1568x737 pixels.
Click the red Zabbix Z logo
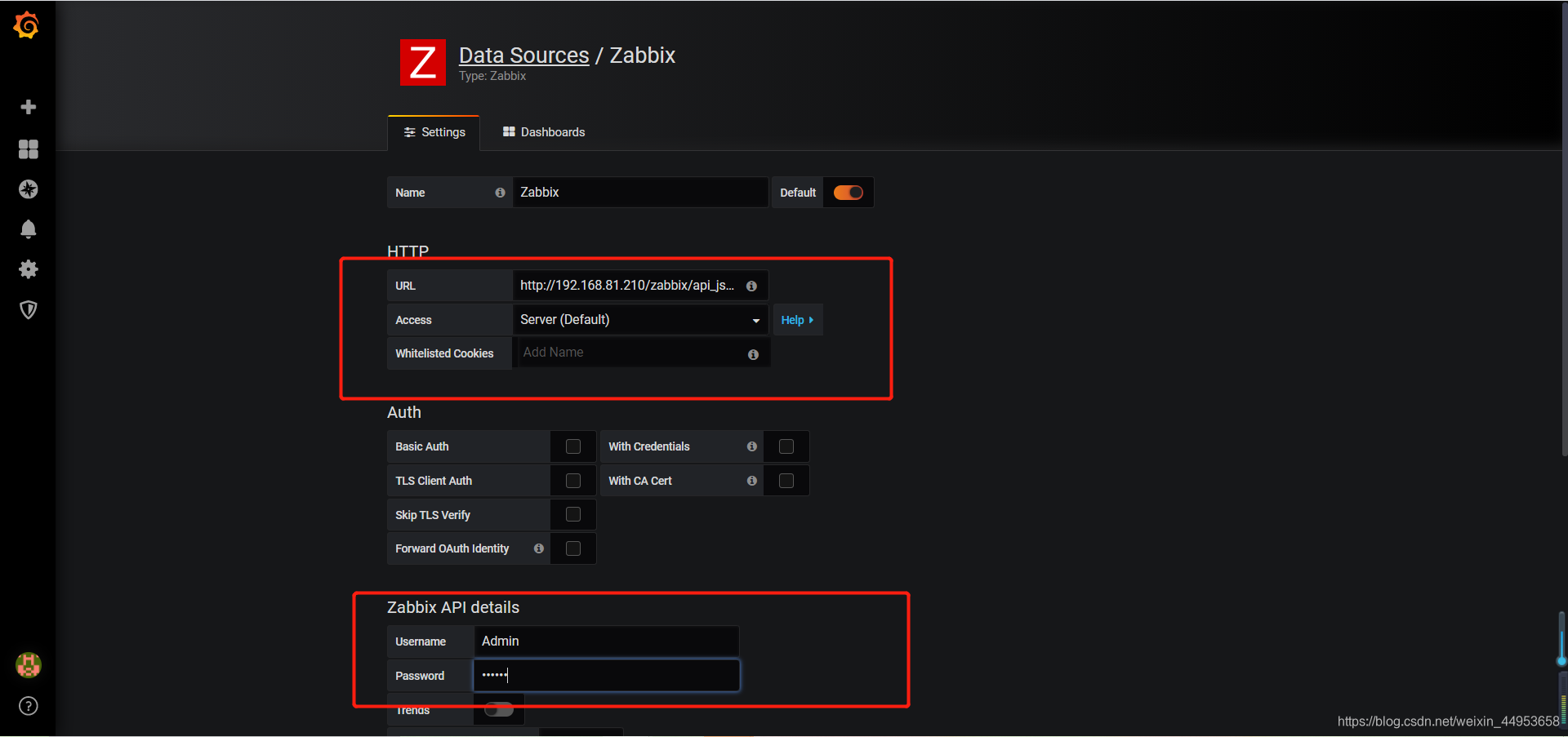point(423,62)
